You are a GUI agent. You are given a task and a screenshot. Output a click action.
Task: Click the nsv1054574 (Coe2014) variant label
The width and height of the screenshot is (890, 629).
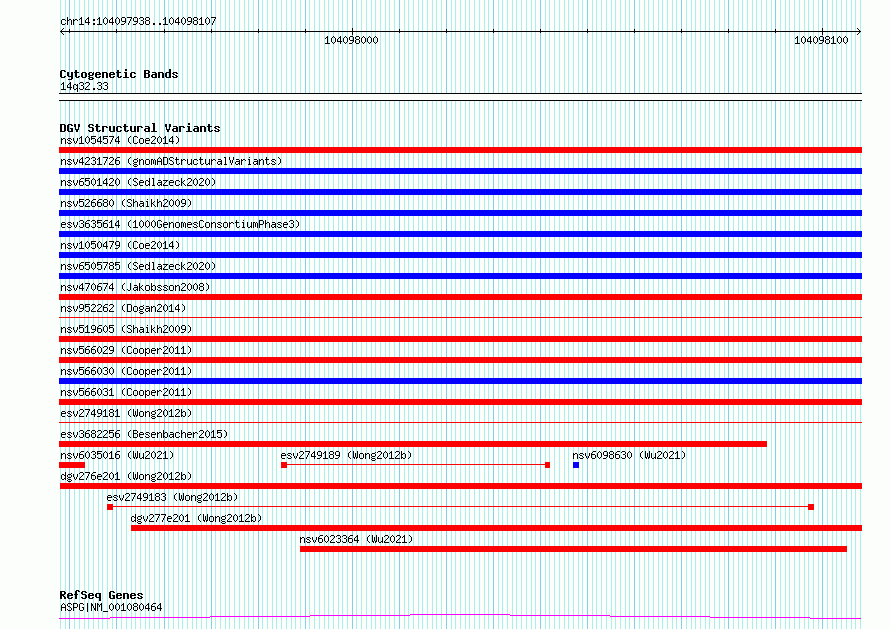pyautogui.click(x=120, y=140)
